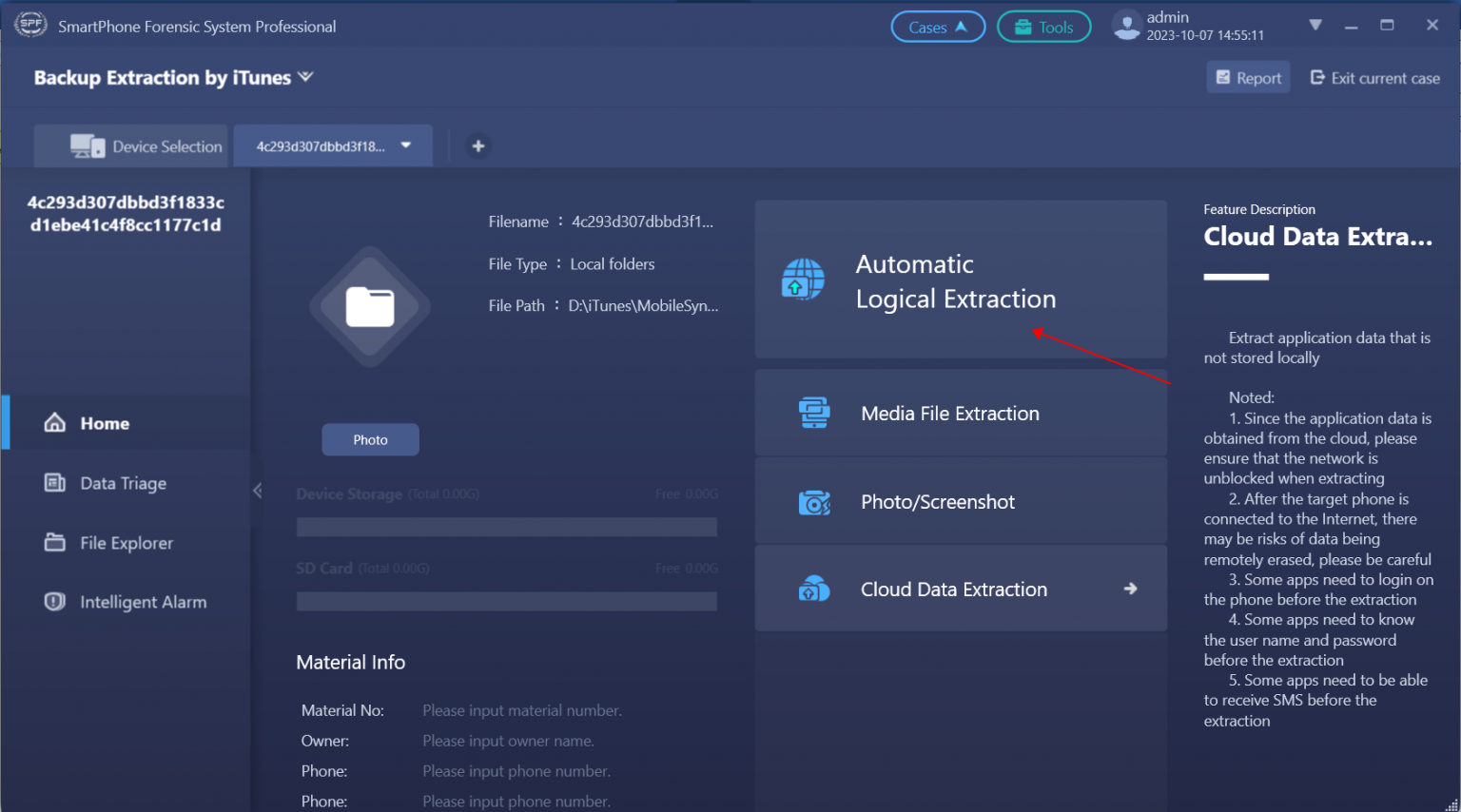Screen dimensions: 1461x812
Task: Click the Automatic Logical Extraction globe icon
Action: coord(804,280)
